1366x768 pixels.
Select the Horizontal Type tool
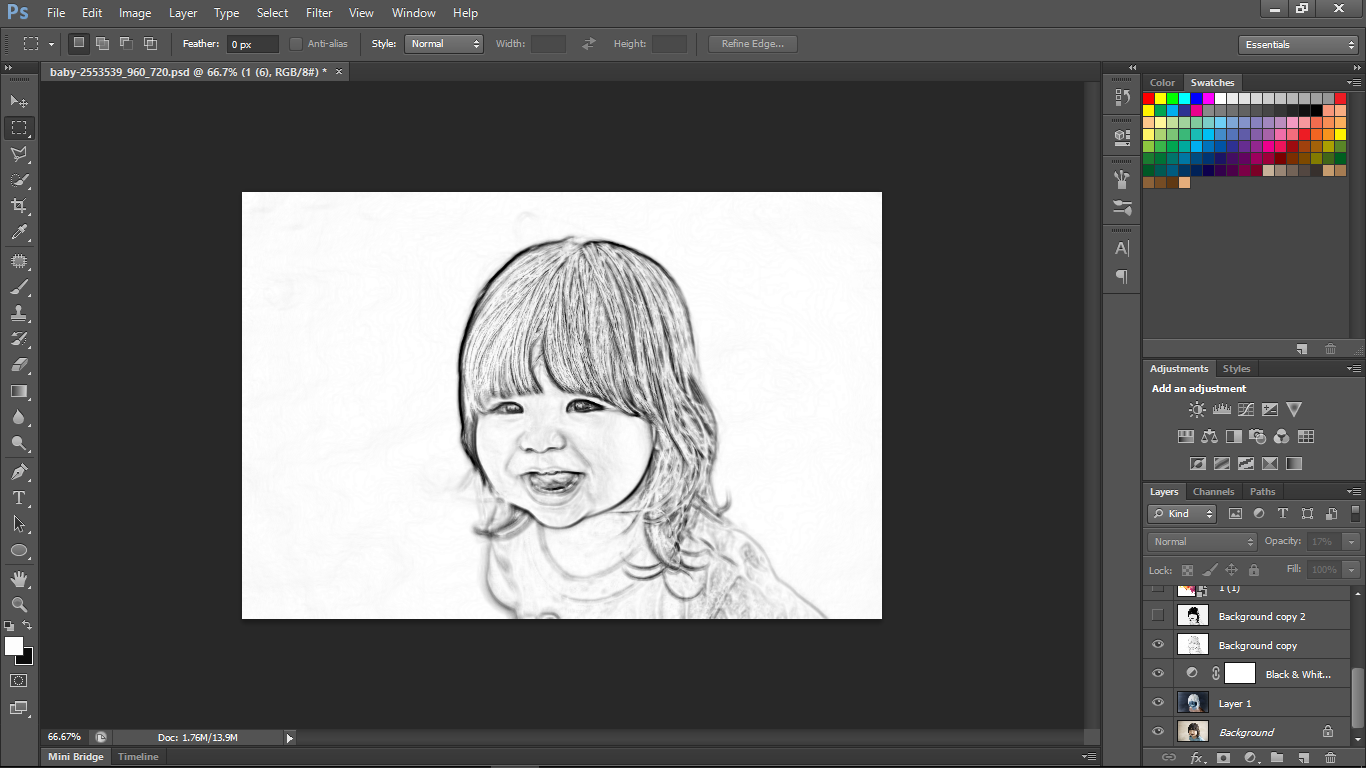click(19, 497)
